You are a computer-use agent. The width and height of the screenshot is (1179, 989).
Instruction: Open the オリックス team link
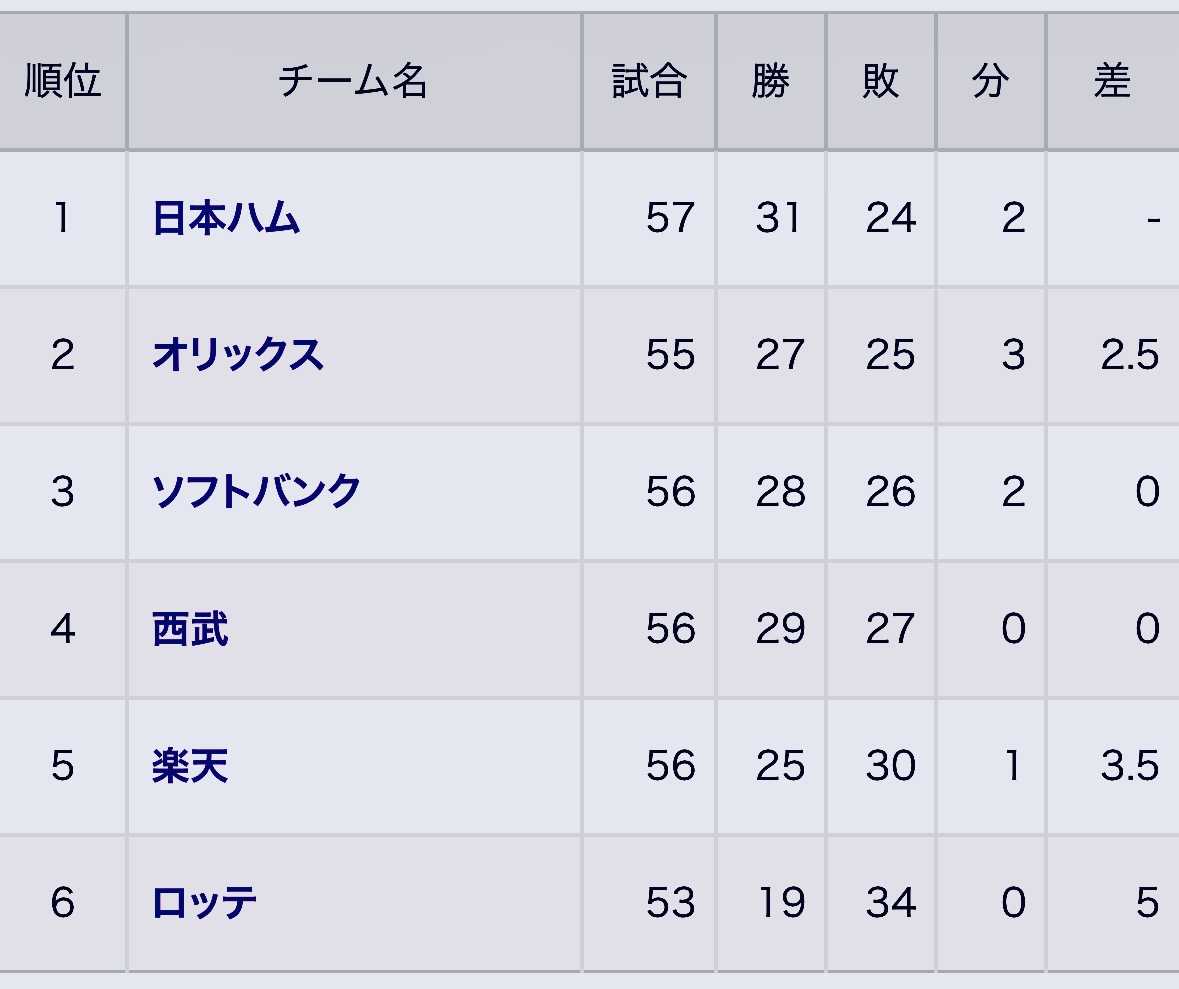tap(238, 355)
